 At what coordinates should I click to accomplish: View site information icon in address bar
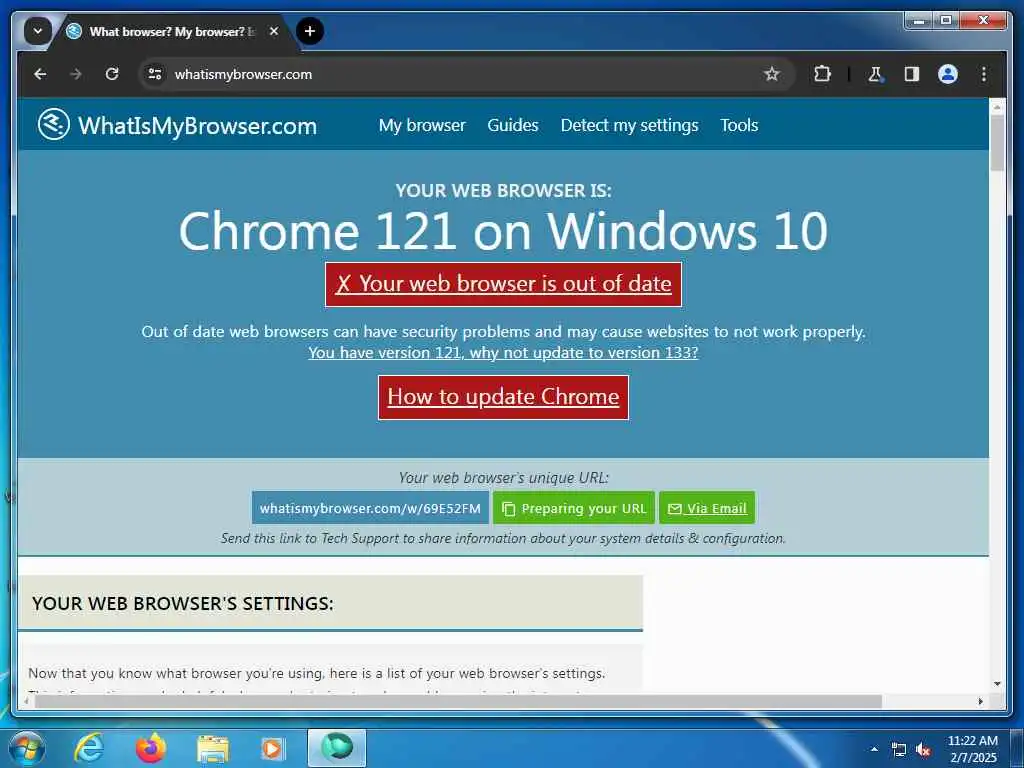tap(155, 74)
